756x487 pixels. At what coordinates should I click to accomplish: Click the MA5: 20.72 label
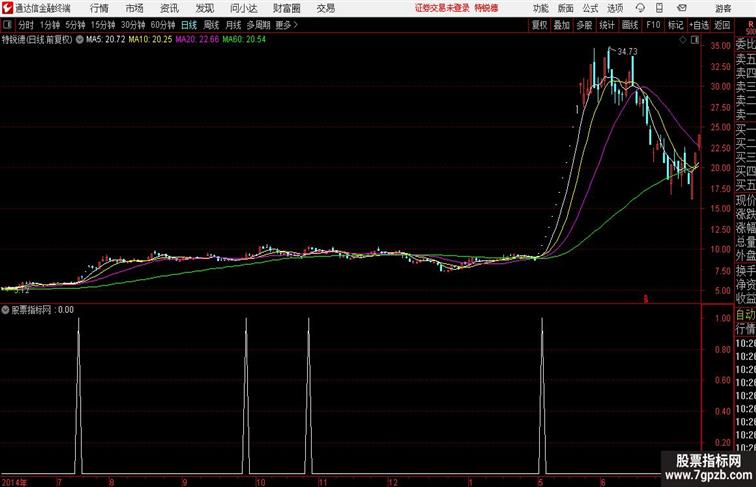[x=106, y=40]
